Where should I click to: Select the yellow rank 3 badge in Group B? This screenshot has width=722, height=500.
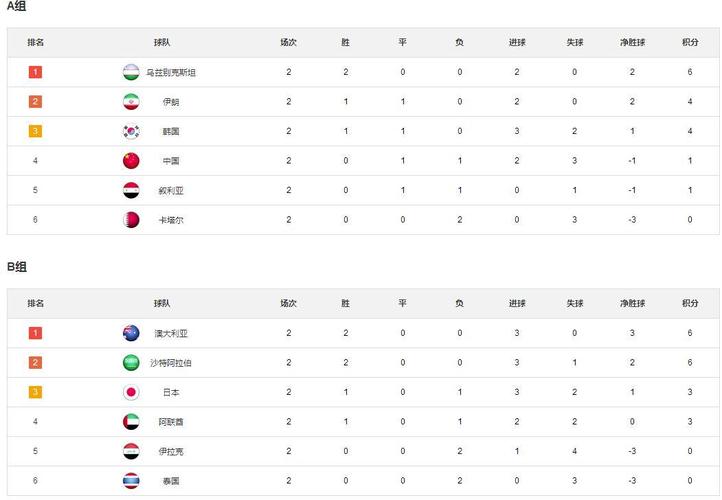(x=35, y=392)
